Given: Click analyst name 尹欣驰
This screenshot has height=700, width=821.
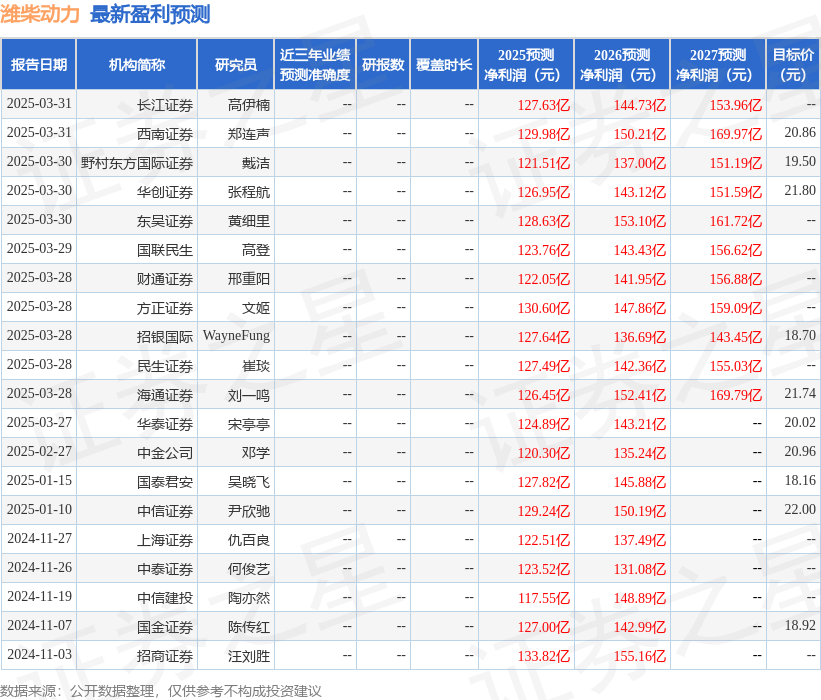Looking at the screenshot, I should (249, 510).
